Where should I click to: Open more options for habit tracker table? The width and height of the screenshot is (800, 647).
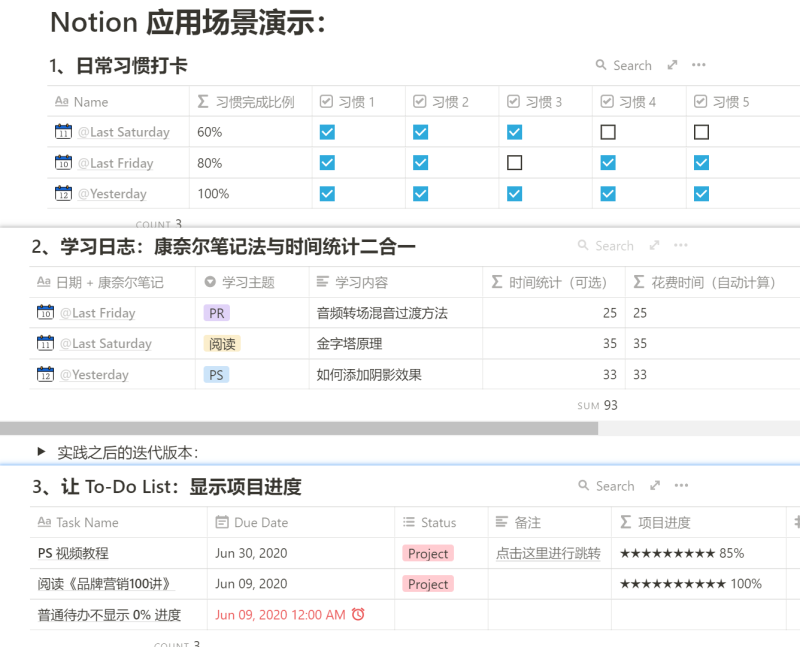(698, 65)
